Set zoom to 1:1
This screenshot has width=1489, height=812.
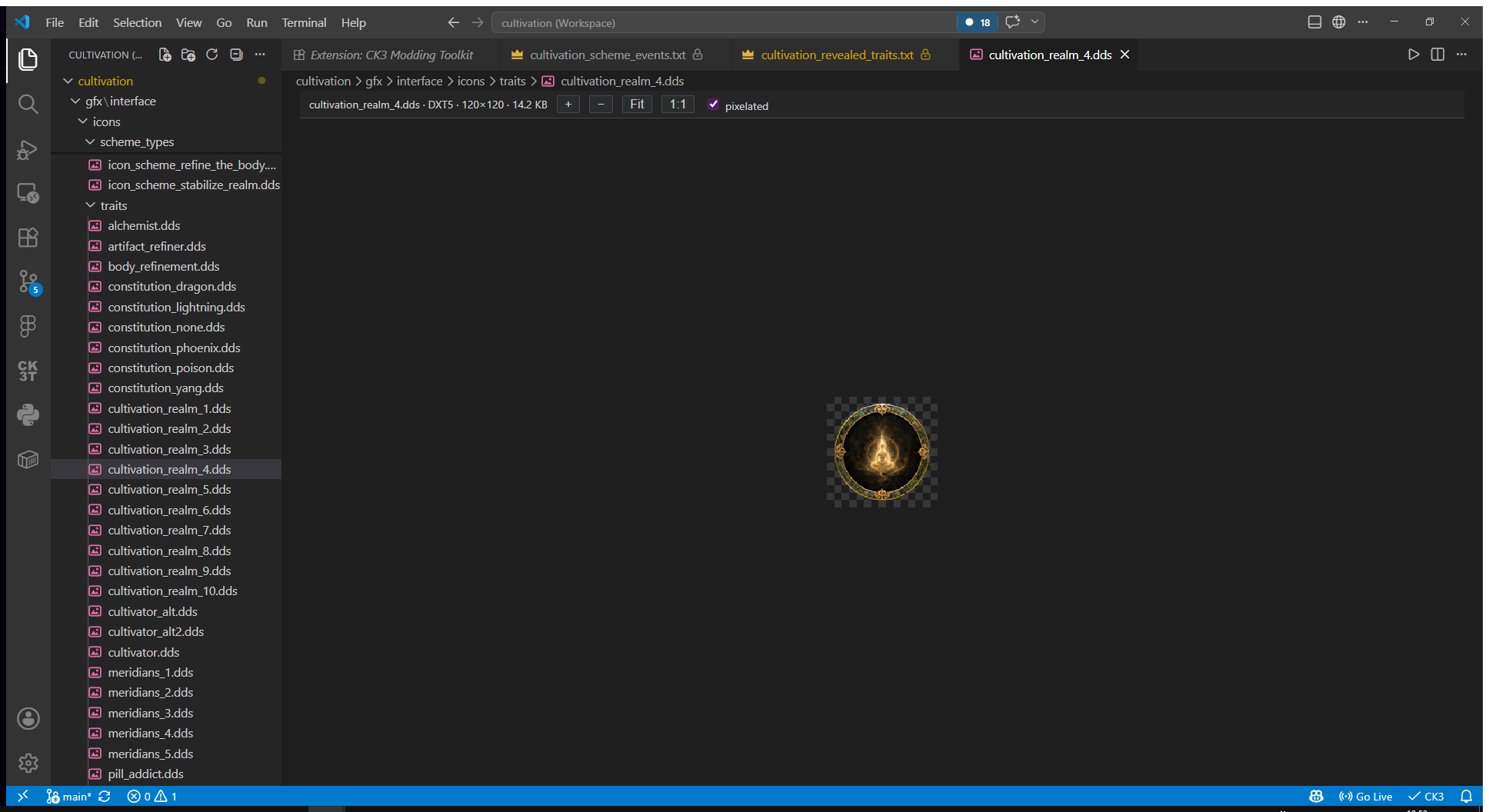click(x=678, y=105)
